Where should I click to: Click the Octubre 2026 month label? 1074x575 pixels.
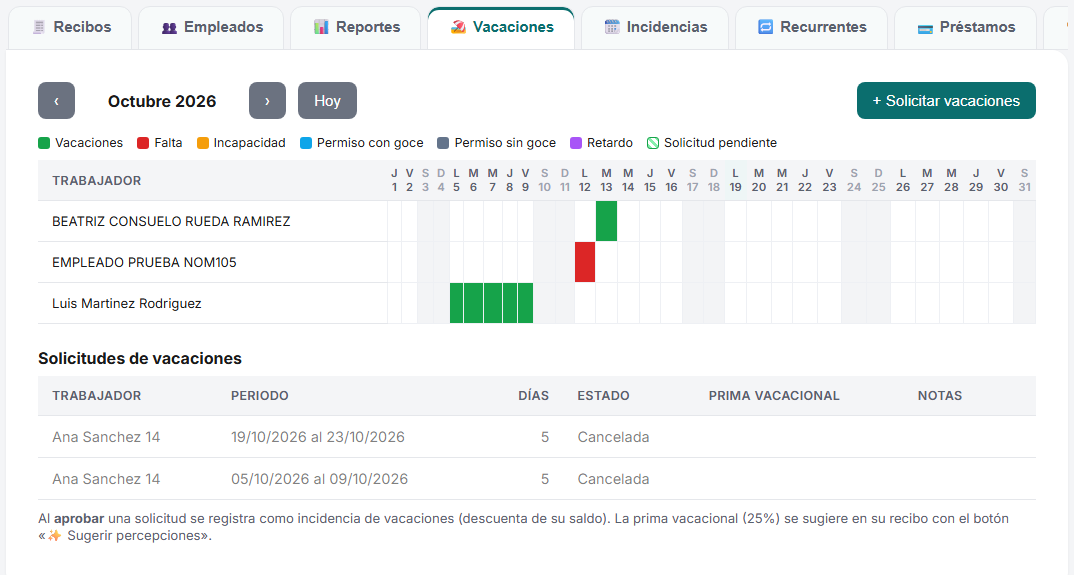162,101
